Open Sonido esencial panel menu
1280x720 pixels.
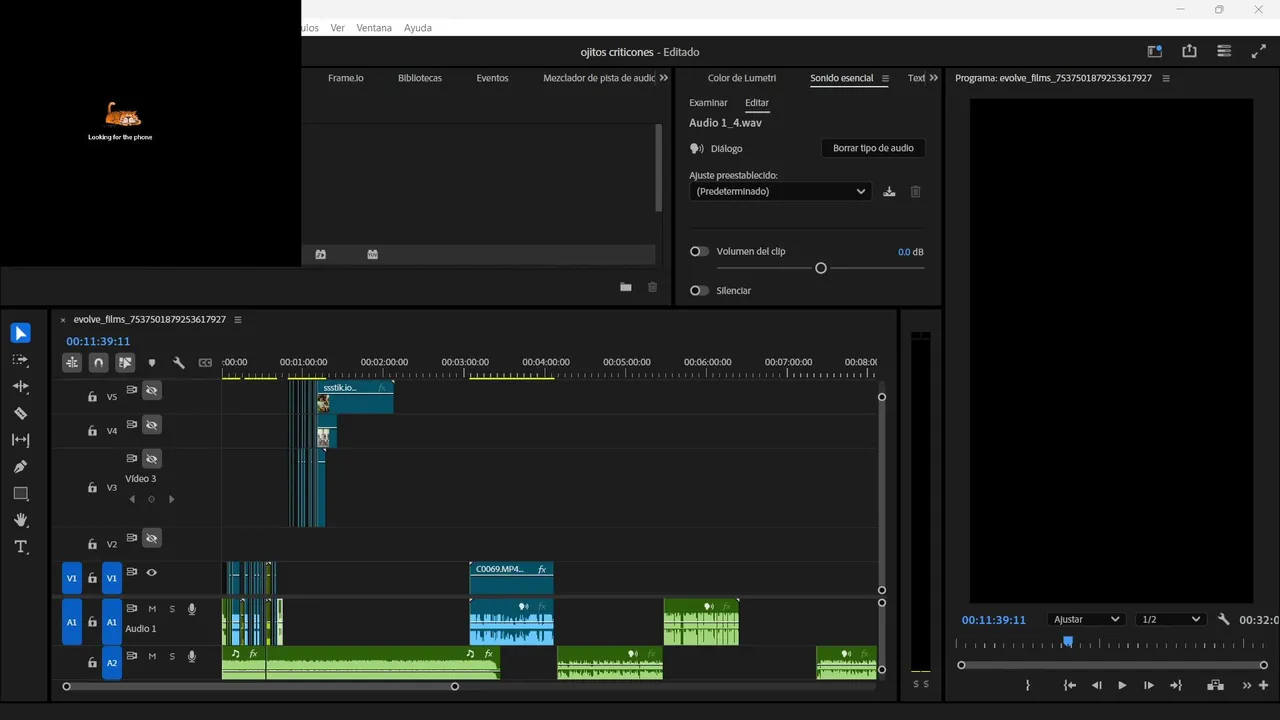[x=885, y=78]
